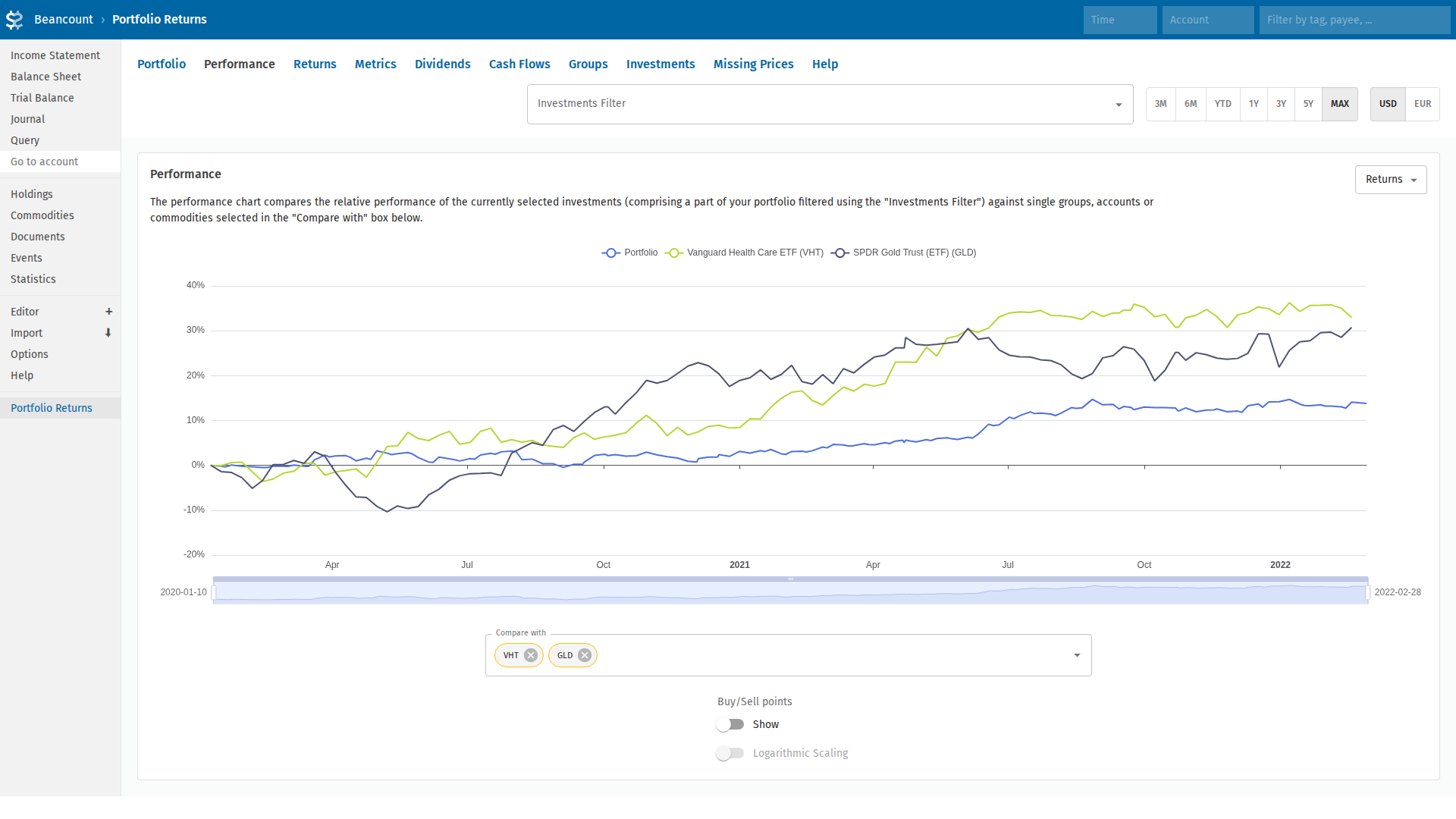This screenshot has height=819, width=1456.
Task: Toggle Vanguard Health Care ETF legend marker
Action: pos(674,253)
